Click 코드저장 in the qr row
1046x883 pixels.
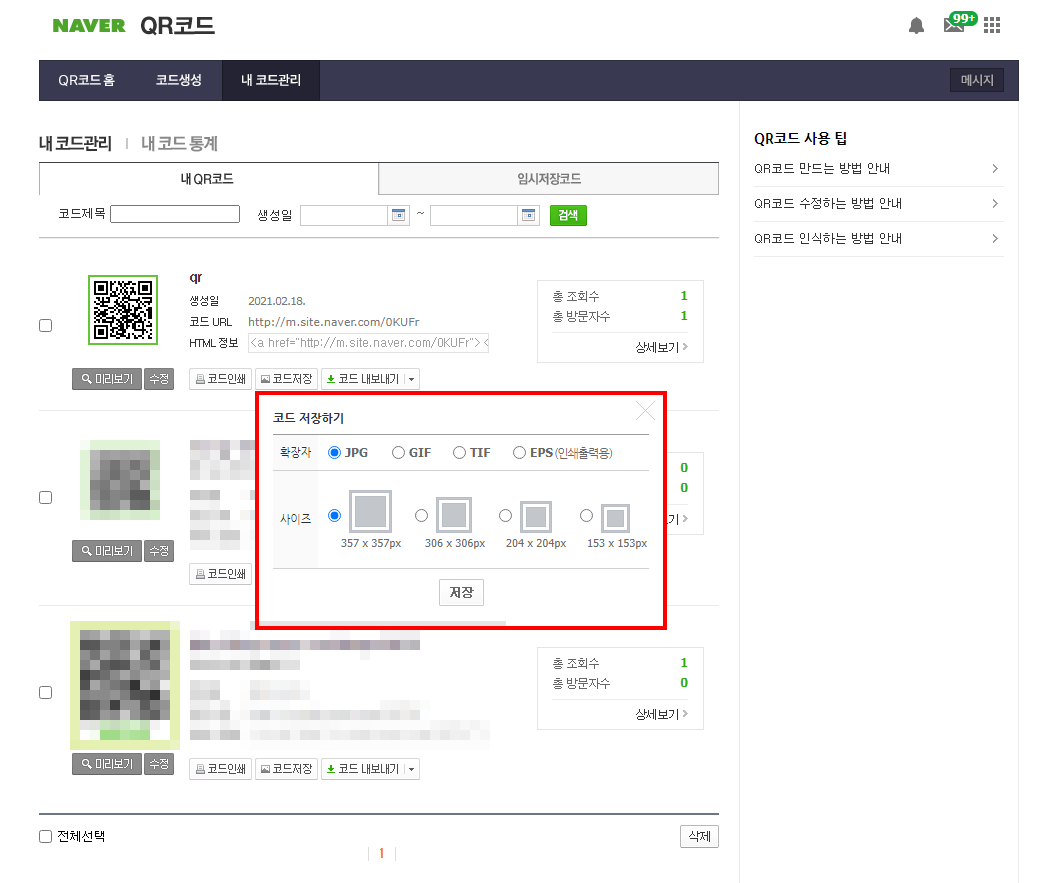(286, 379)
